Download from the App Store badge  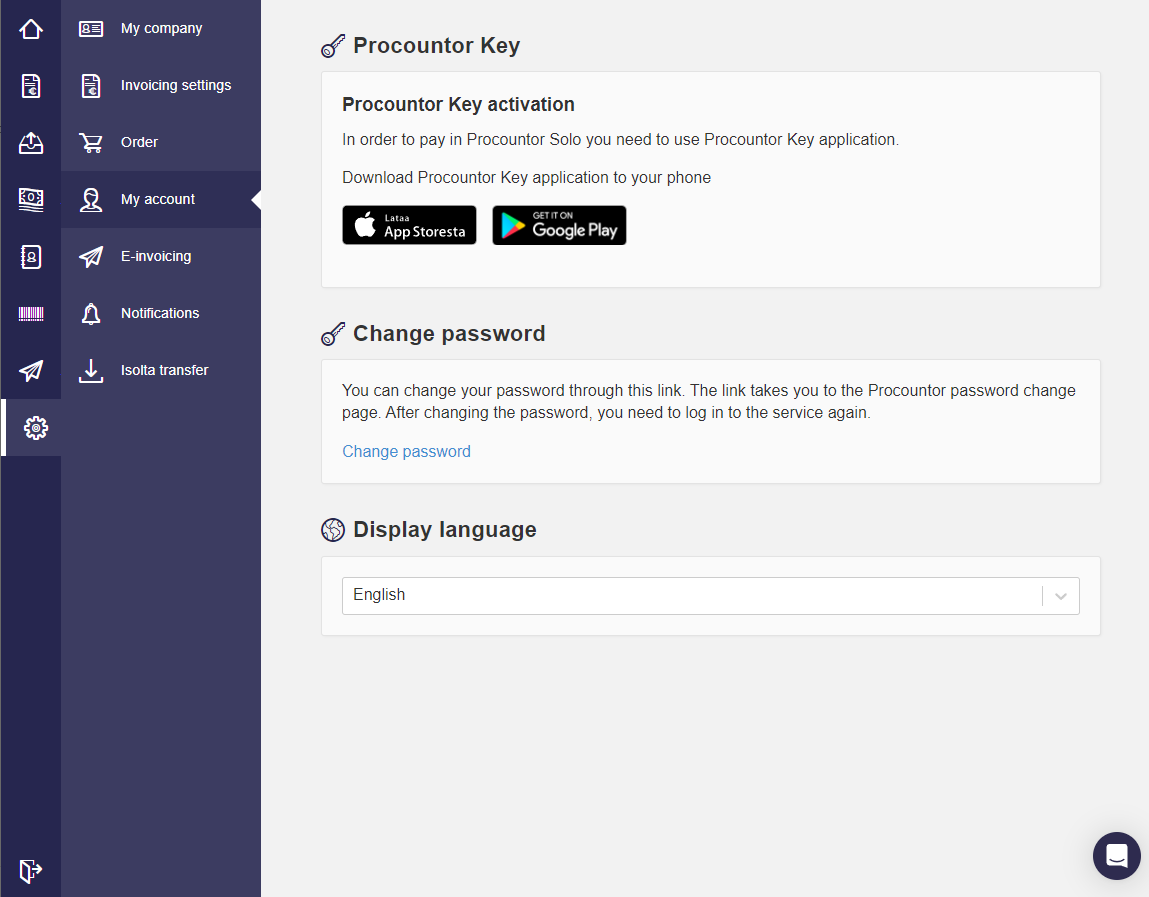(409, 225)
